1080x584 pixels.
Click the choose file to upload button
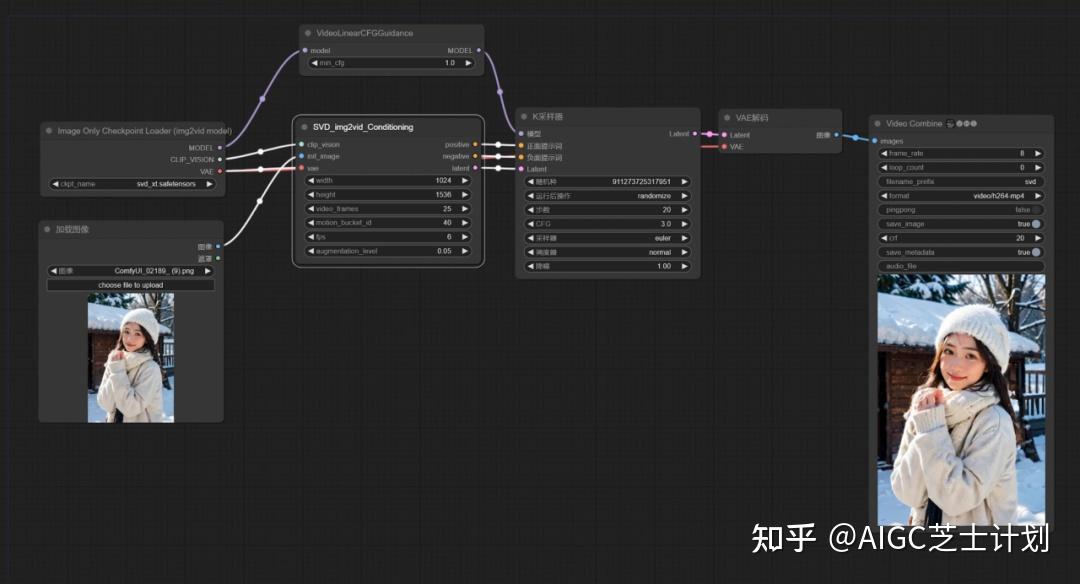(x=130, y=284)
